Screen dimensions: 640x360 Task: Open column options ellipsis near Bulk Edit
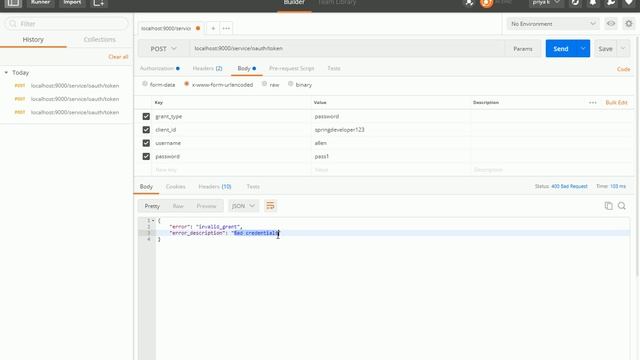pyautogui.click(x=593, y=102)
